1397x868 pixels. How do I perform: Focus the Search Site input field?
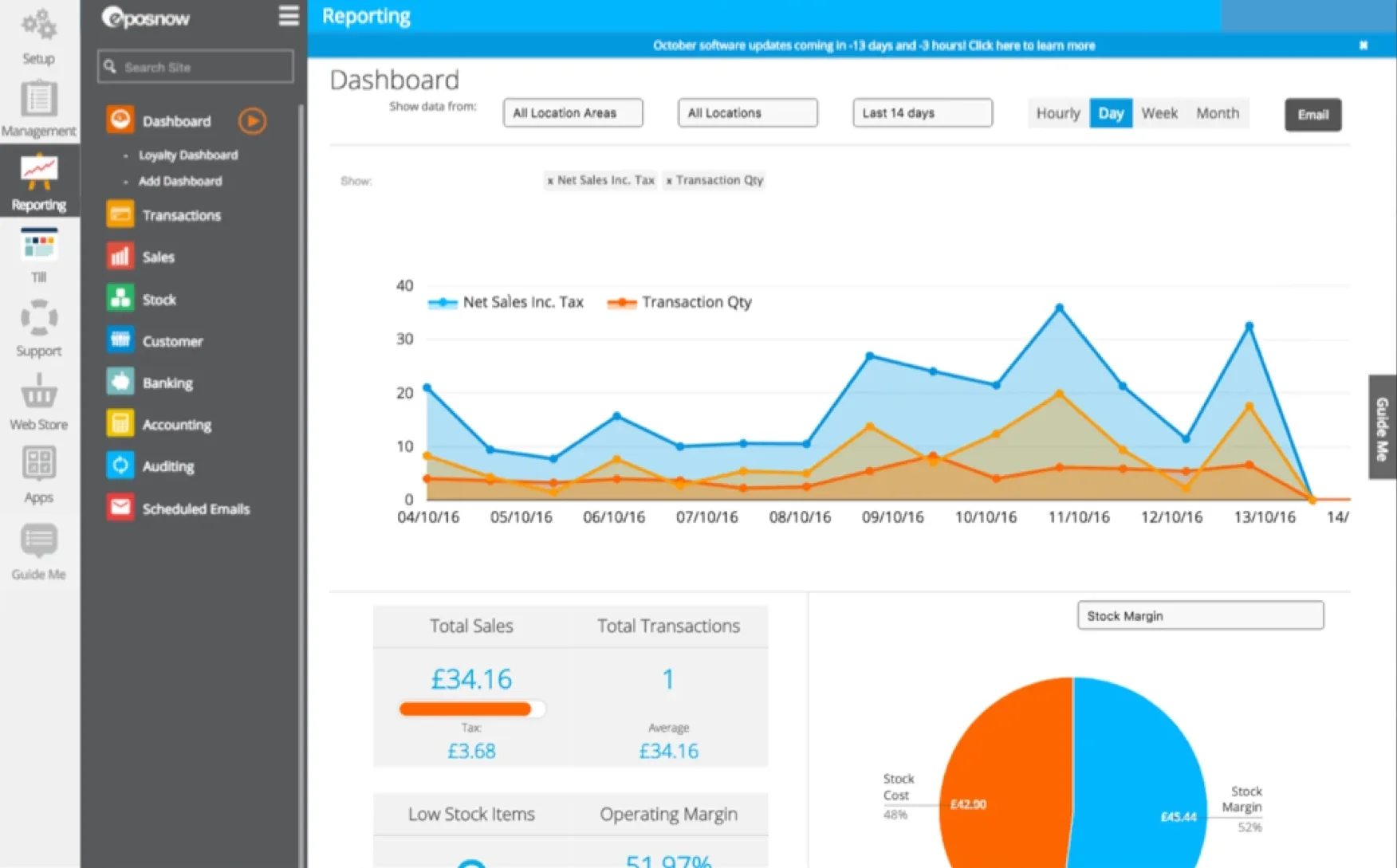pos(195,67)
